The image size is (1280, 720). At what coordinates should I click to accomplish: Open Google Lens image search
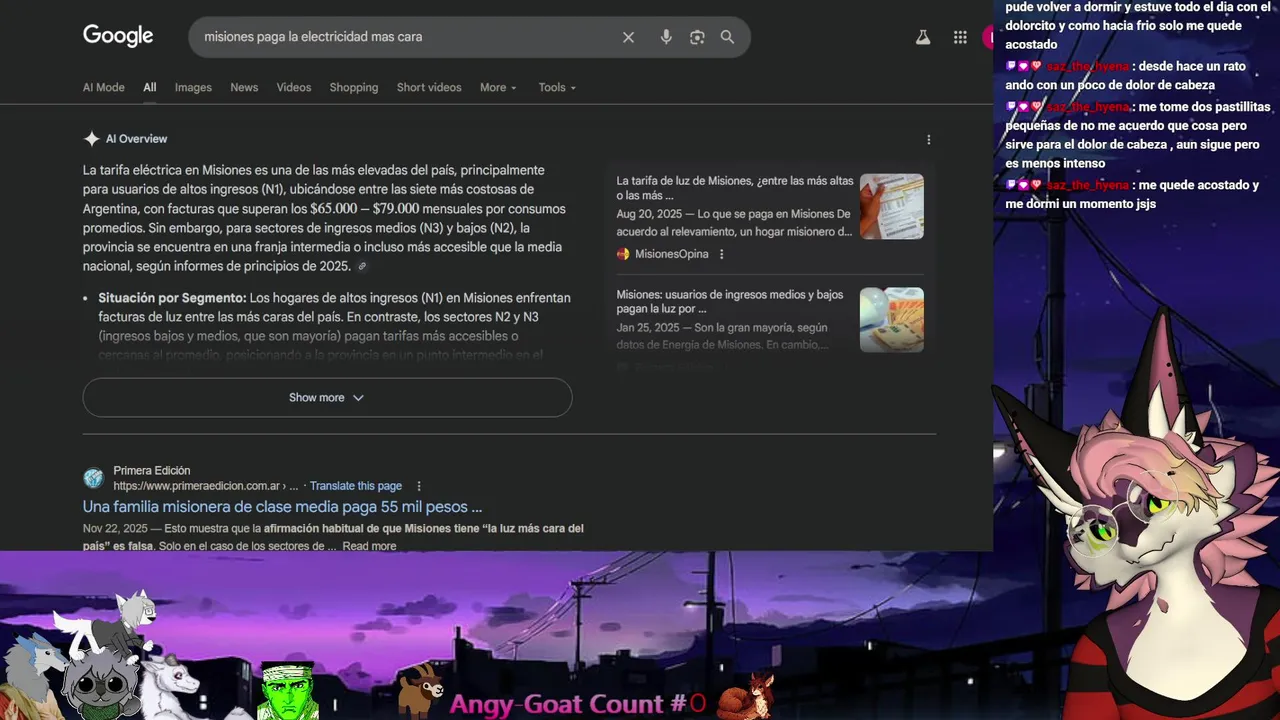point(697,37)
